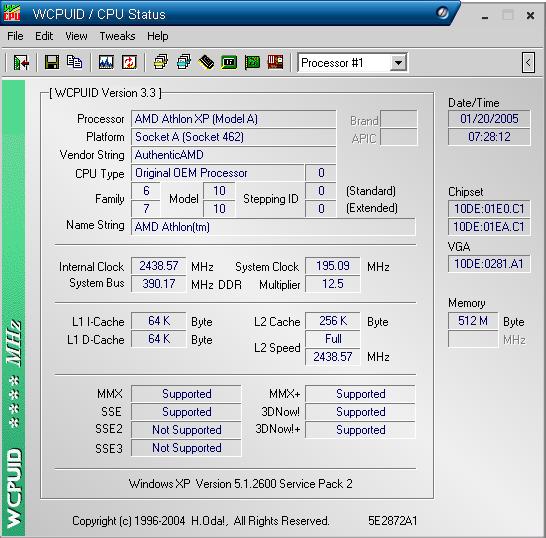Click the L2 Speed Full value
546x538 pixels.
tap(333, 339)
